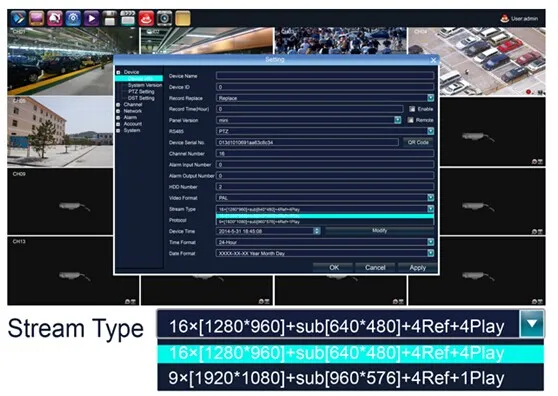Select System Version in settings tree
Screen dimensions: 558x396
[x=144, y=85]
